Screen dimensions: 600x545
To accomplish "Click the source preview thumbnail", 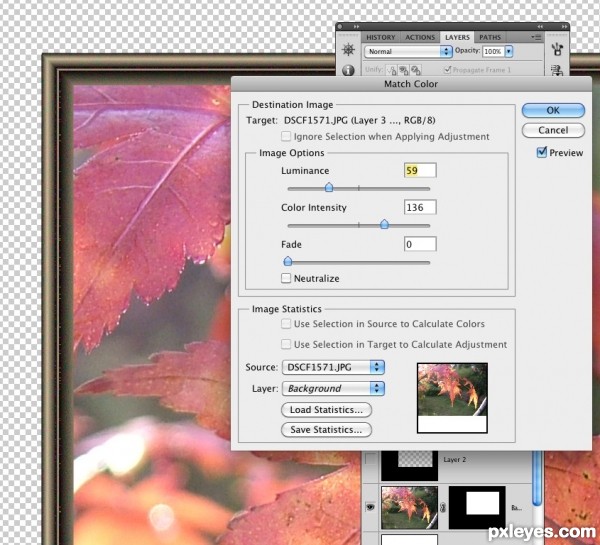I will 452,398.
